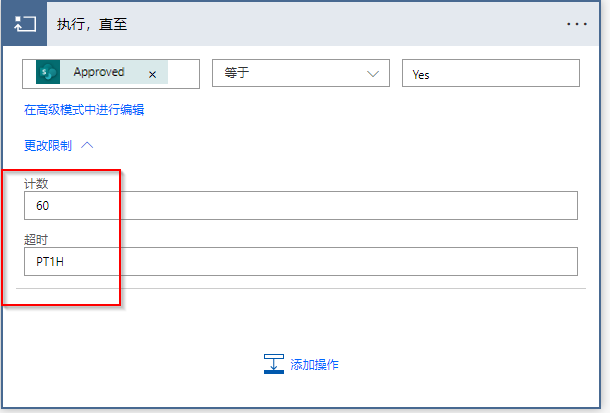Click the Approved token label
610x413 pixels.
99,72
